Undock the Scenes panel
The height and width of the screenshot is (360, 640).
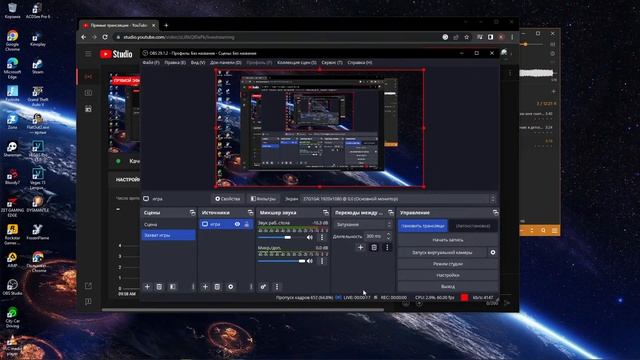(x=192, y=213)
